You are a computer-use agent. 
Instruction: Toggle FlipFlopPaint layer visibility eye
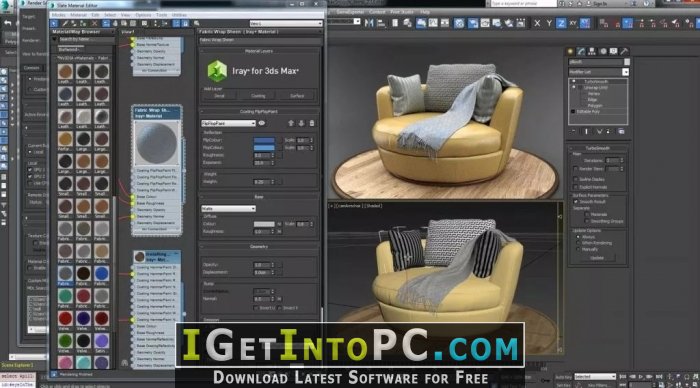(262, 123)
